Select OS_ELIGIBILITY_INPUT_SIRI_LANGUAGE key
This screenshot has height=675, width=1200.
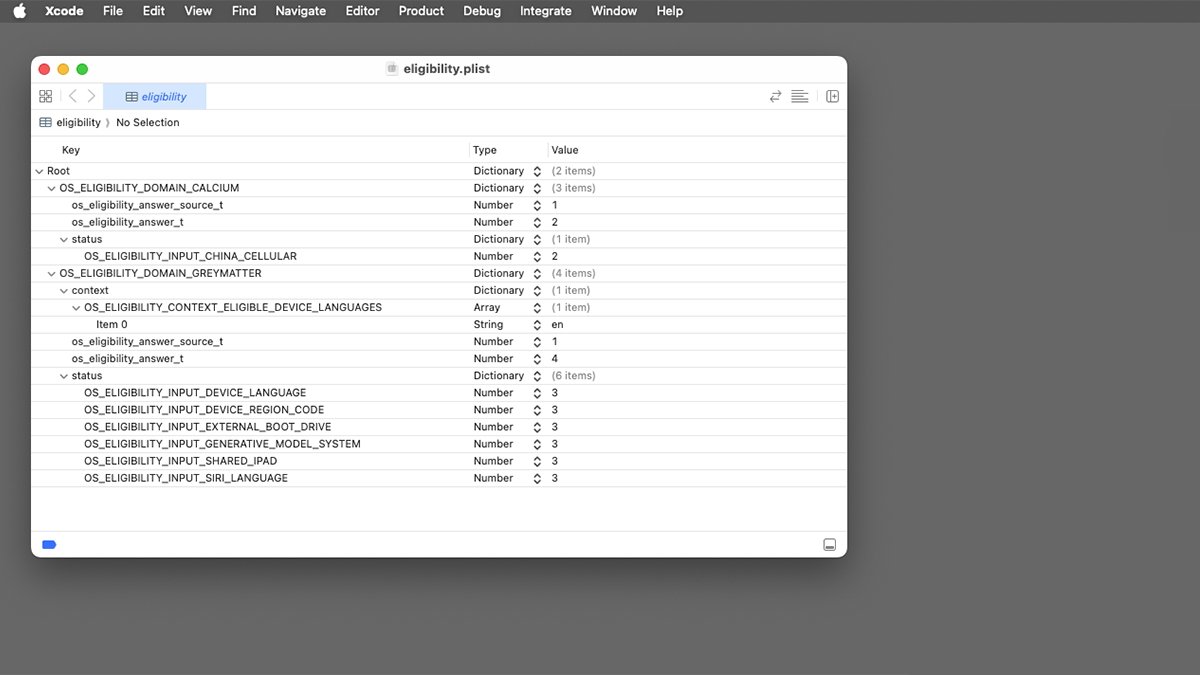coord(186,478)
